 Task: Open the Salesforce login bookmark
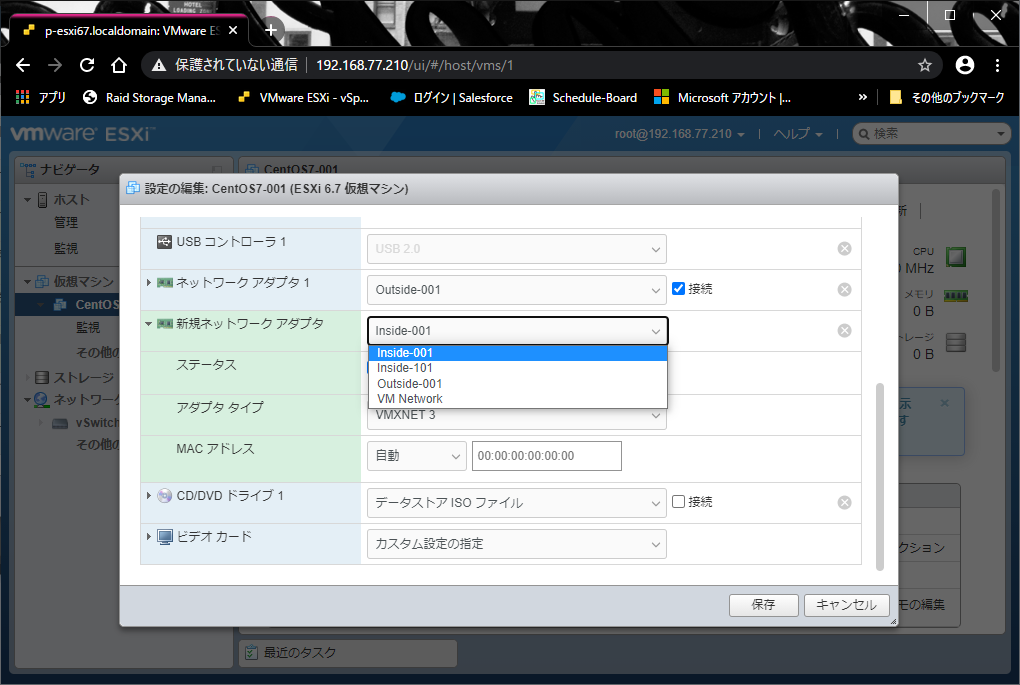pyautogui.click(x=451, y=98)
